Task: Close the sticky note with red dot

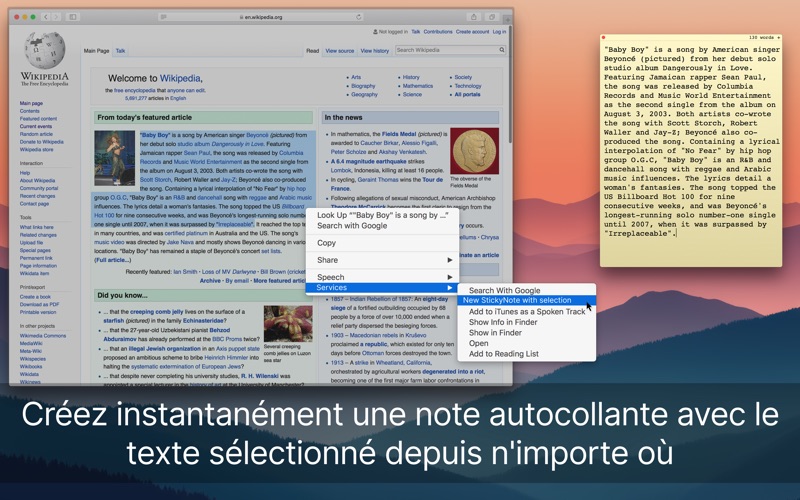Action: point(603,37)
